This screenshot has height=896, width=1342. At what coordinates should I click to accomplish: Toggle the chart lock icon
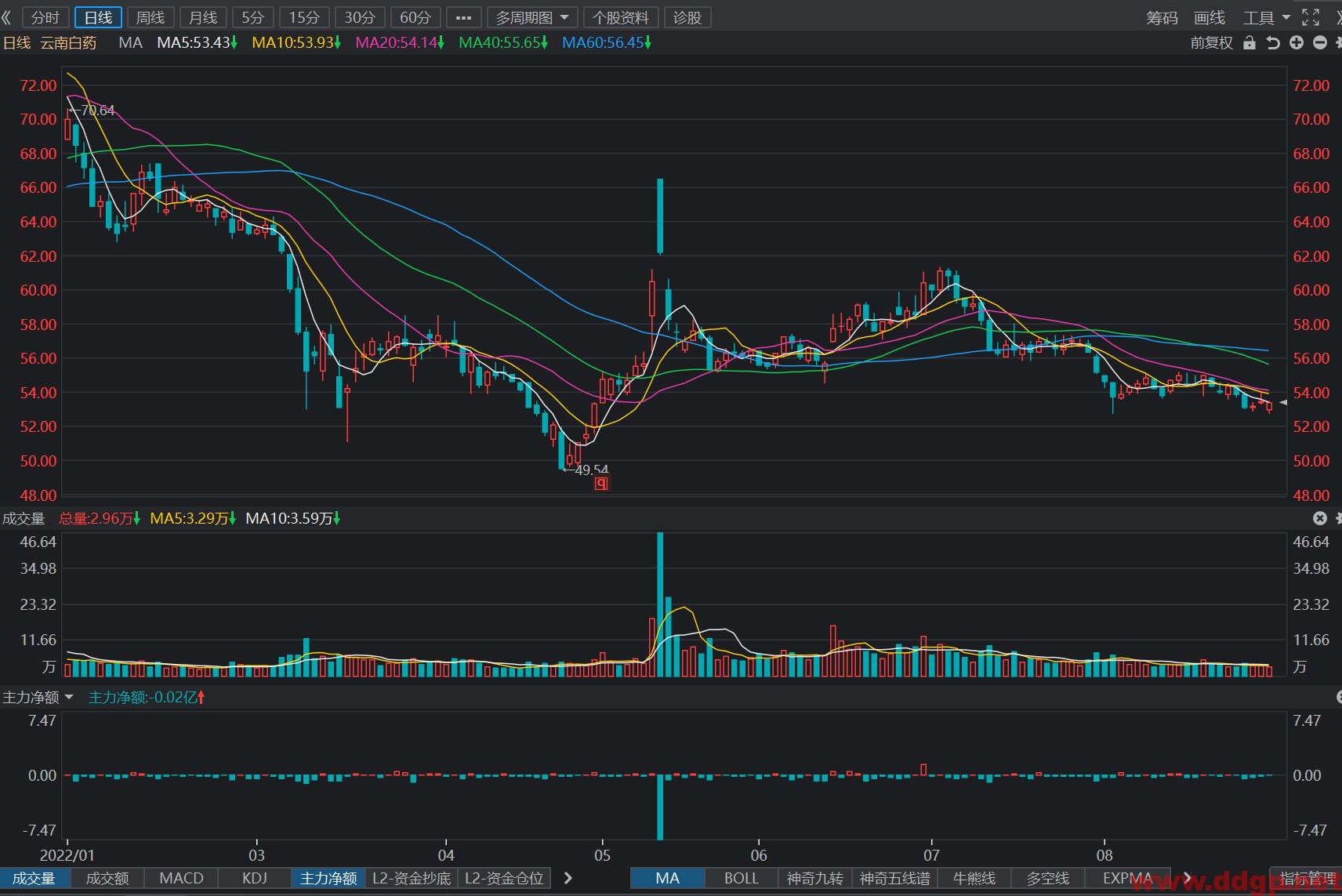click(1250, 43)
